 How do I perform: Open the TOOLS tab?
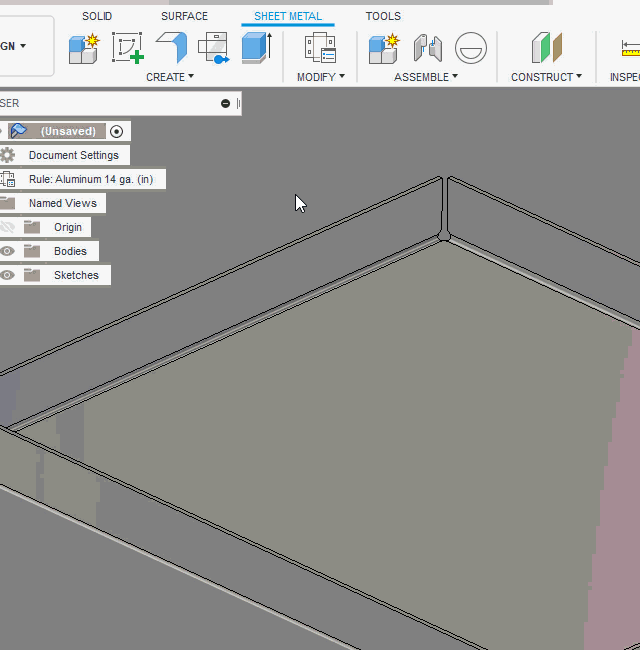click(383, 16)
